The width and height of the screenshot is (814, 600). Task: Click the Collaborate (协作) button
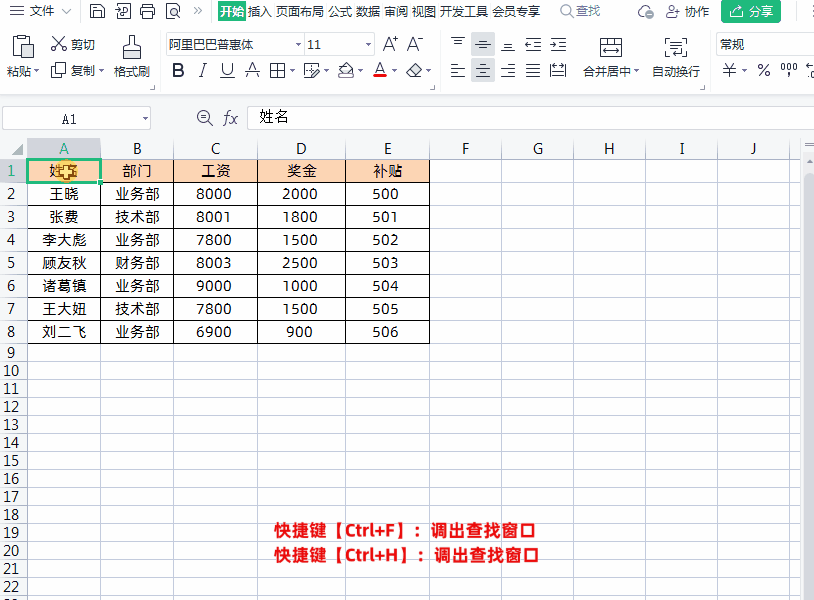[x=687, y=11]
